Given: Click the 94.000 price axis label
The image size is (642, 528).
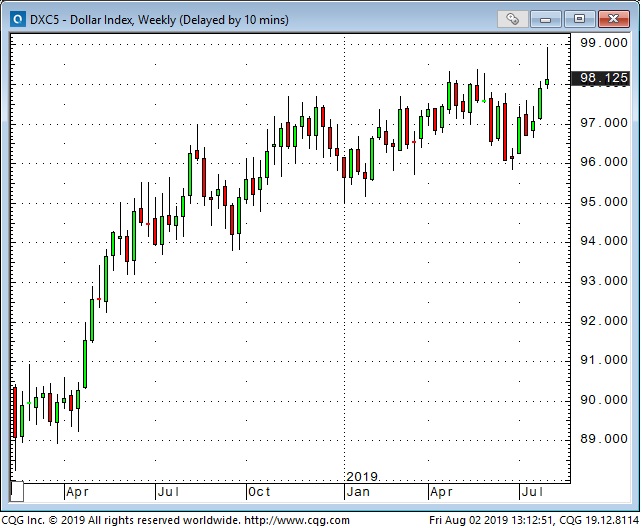Looking at the screenshot, I should coord(604,241).
